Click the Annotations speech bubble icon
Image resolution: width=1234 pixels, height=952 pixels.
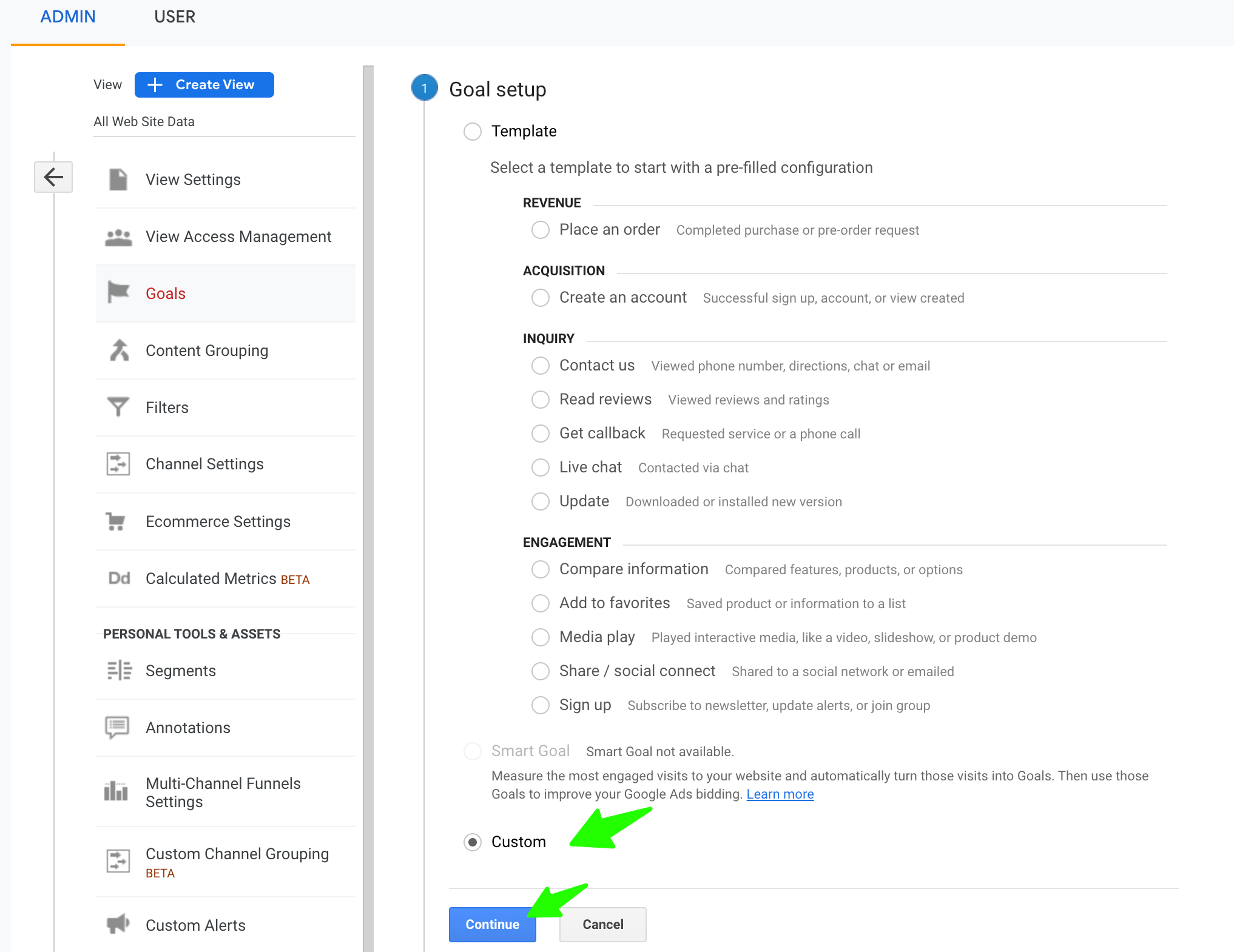click(x=118, y=727)
